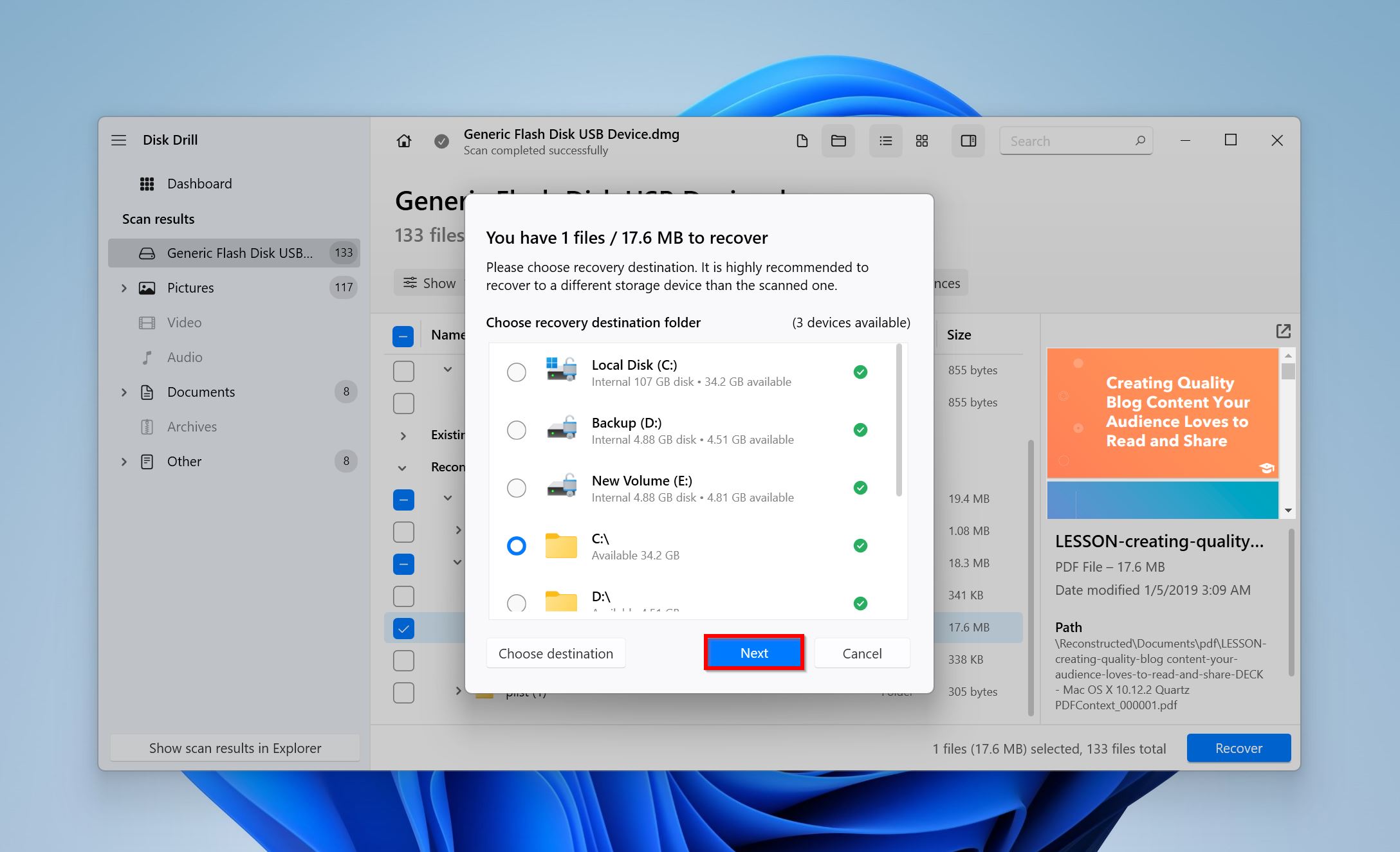Open the Dashboard view
Viewport: 1400px width, 852px height.
[x=199, y=183]
